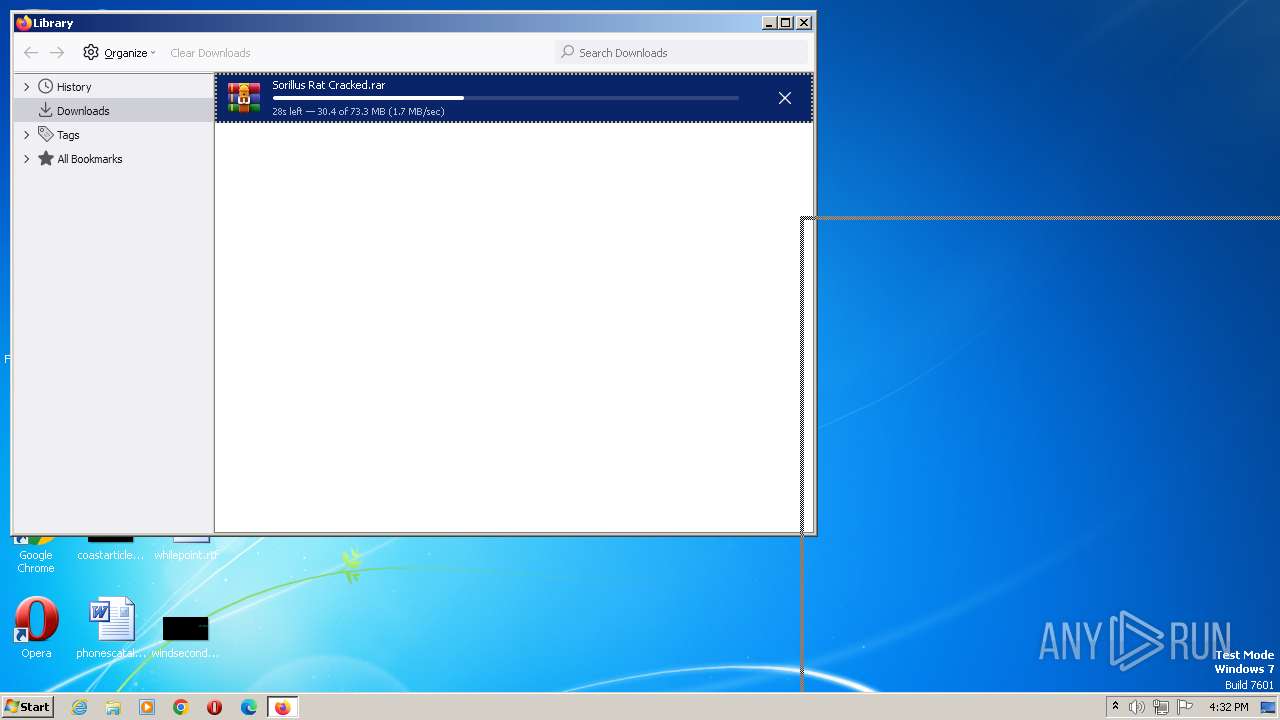Launch Microsoft Edge from taskbar
The width and height of the screenshot is (1280, 720).
click(249, 707)
